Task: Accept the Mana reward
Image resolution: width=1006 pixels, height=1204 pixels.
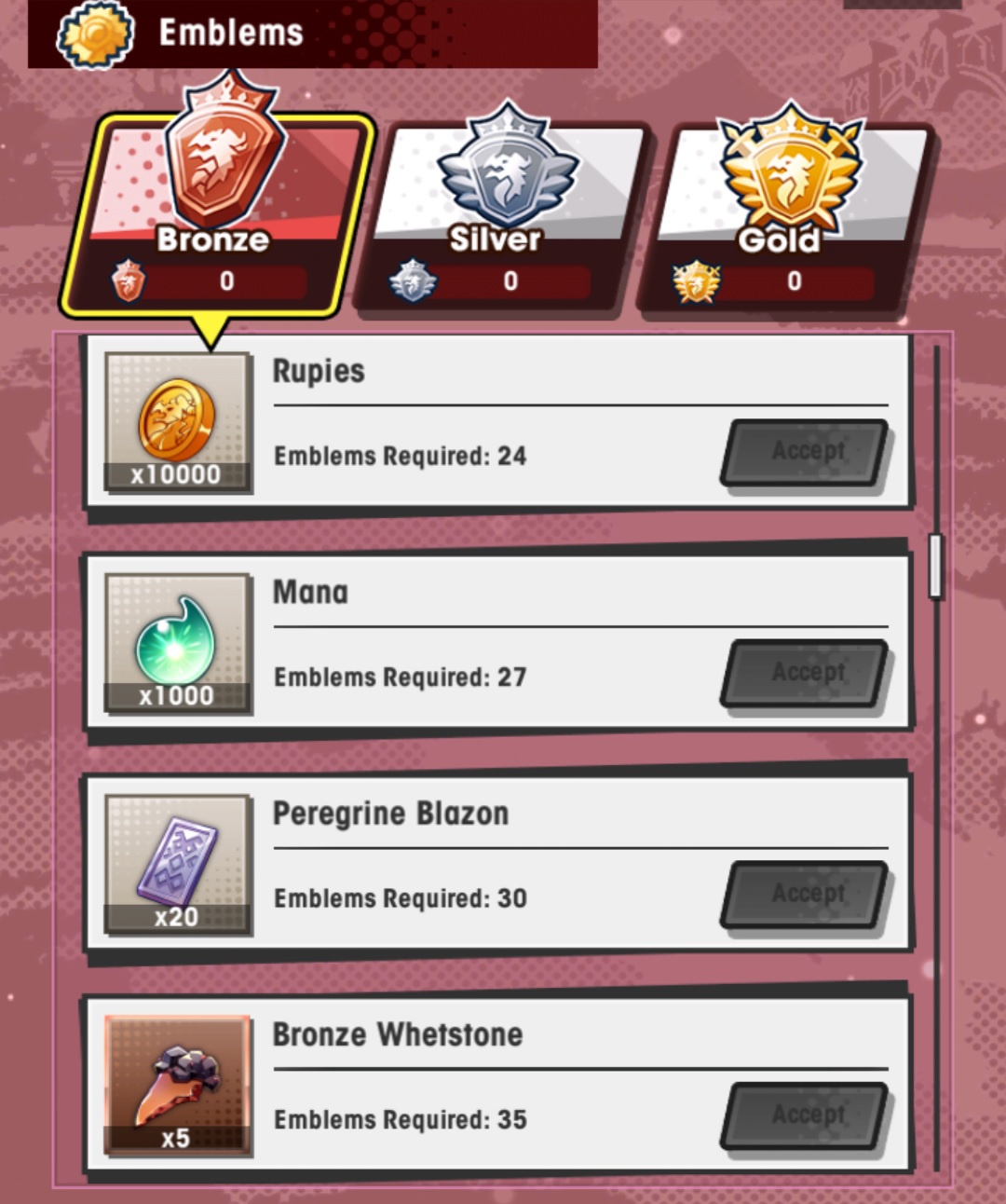Action: coord(806,673)
